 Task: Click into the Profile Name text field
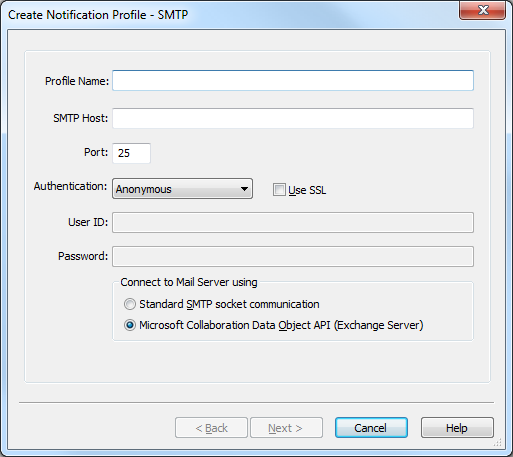click(x=293, y=80)
